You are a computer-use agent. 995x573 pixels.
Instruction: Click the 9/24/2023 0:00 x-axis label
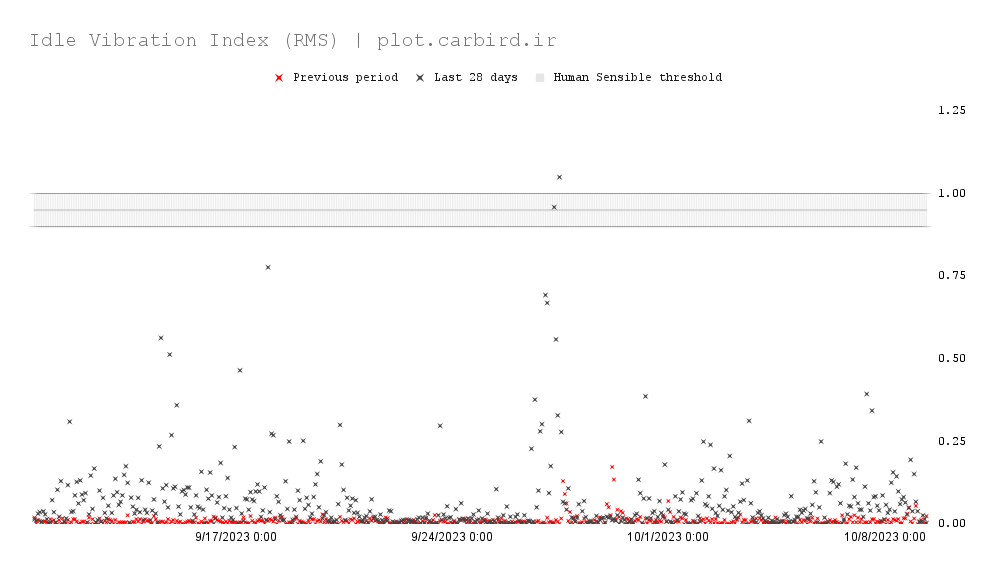452,537
